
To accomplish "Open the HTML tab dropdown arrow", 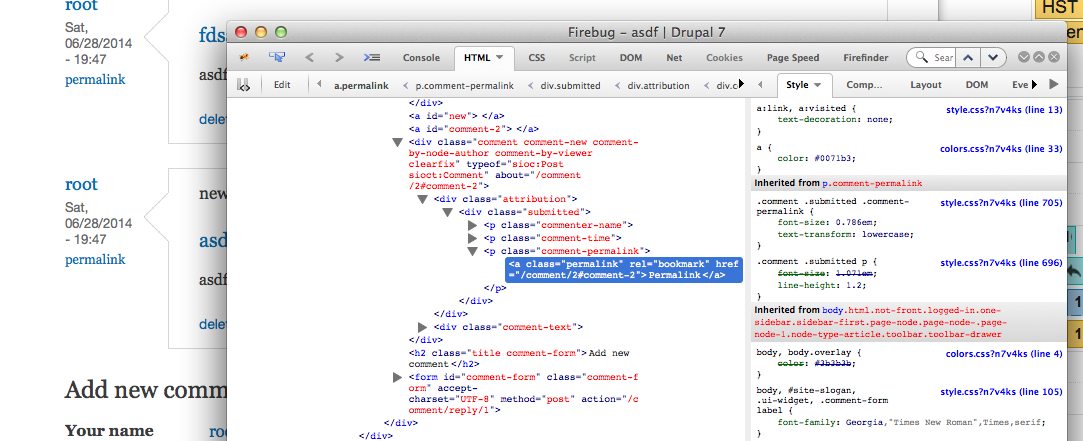I will (x=500, y=57).
